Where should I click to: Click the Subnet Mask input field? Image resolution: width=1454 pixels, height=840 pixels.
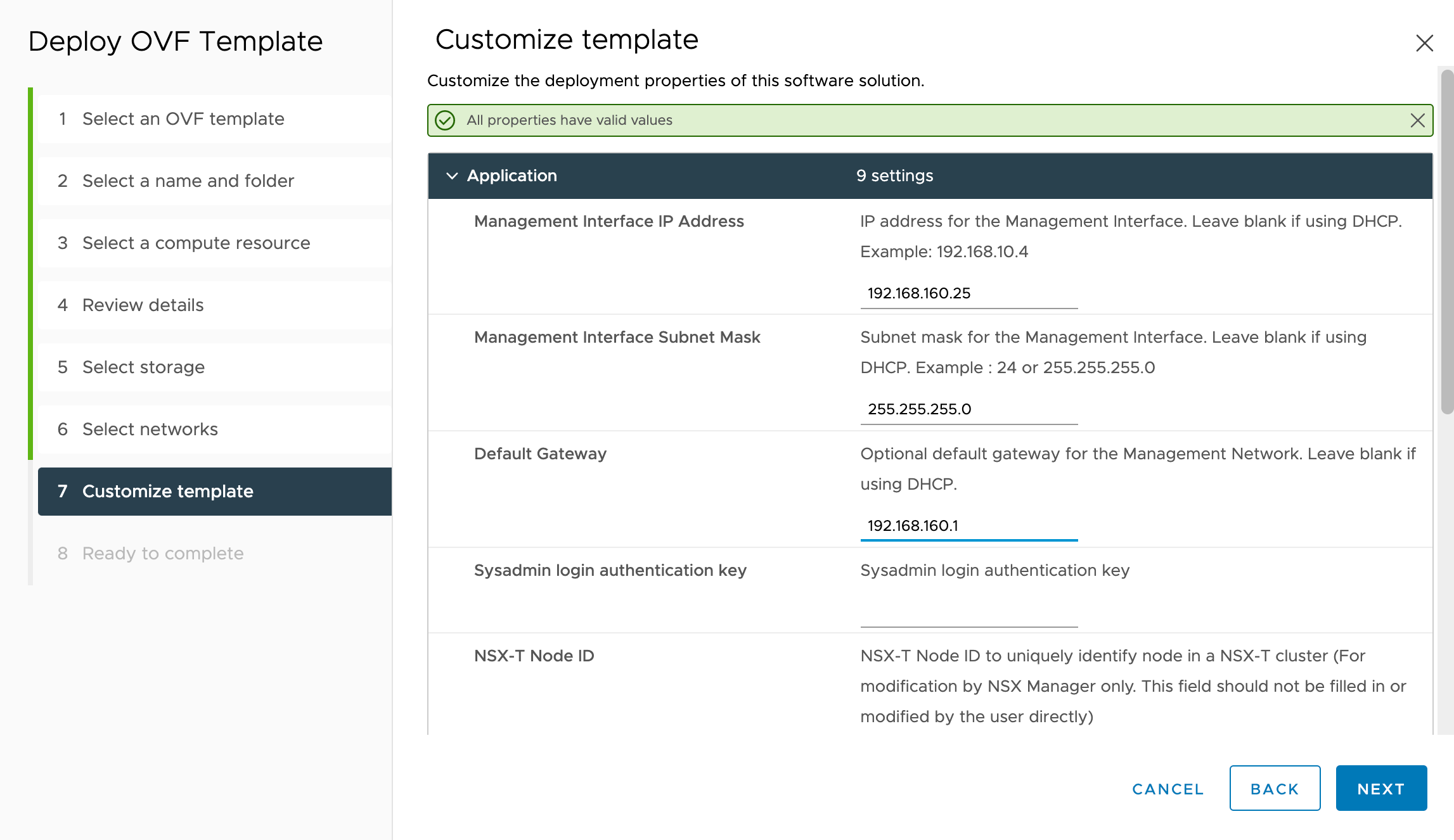coord(968,409)
